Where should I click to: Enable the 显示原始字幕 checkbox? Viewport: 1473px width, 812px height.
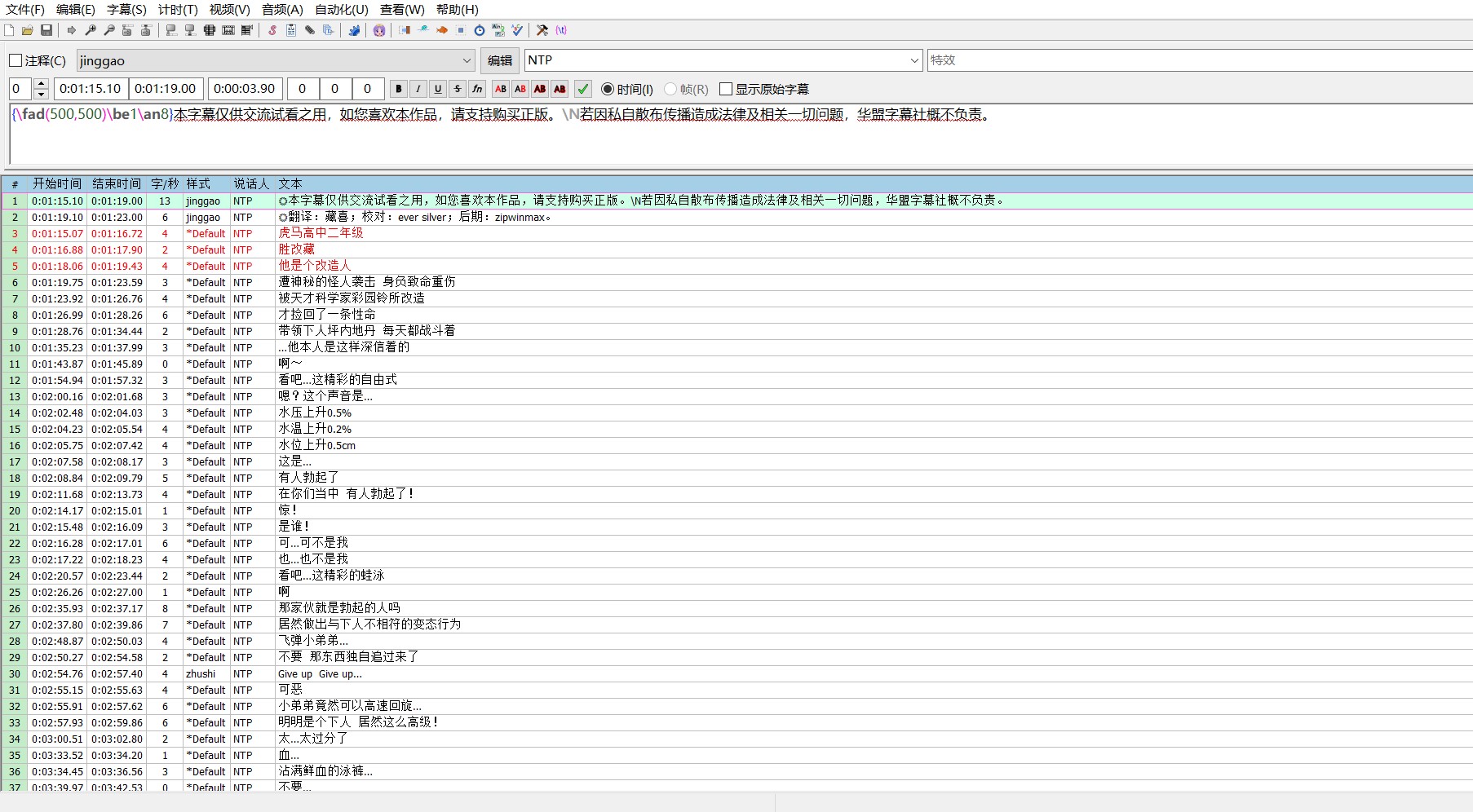point(726,89)
